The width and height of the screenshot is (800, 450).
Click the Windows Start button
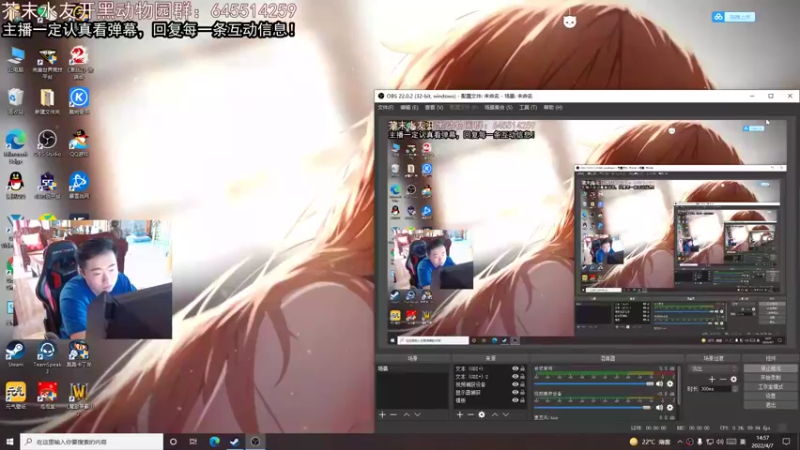(x=9, y=441)
